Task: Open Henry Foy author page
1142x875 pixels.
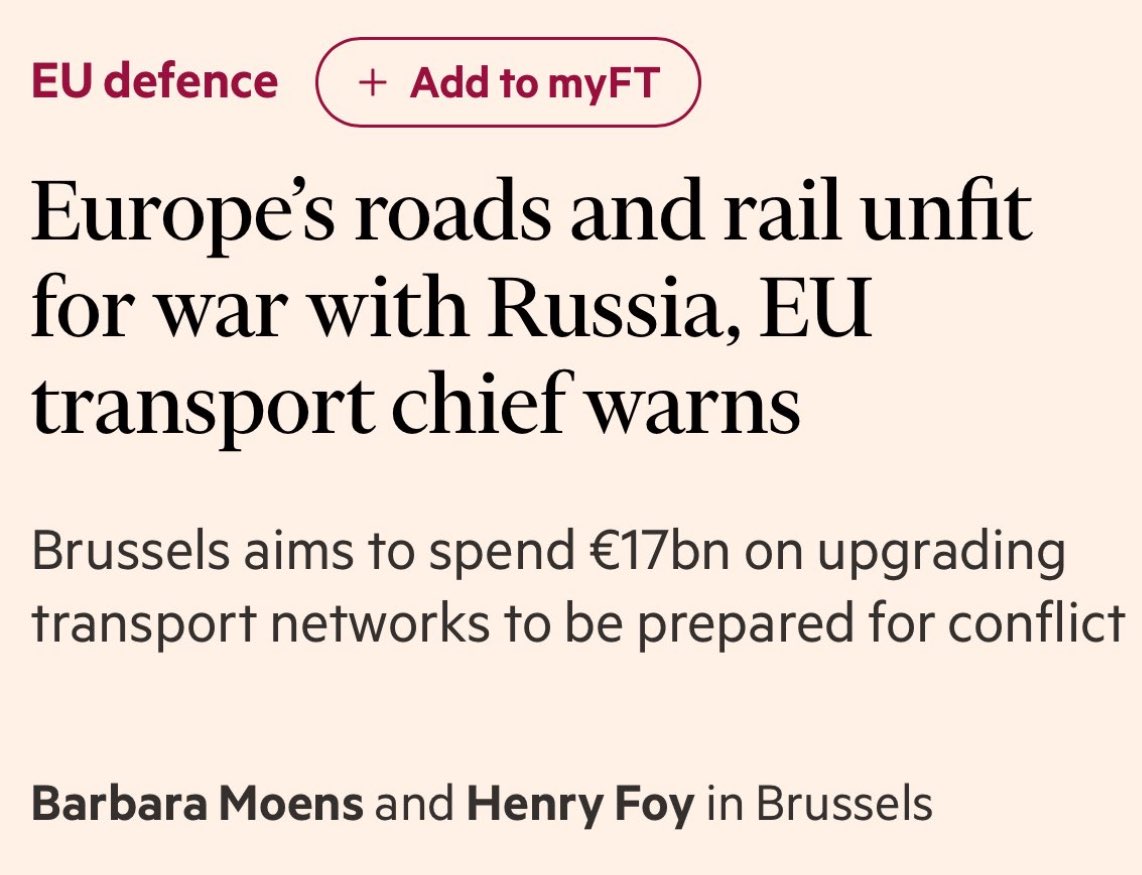Action: 580,805
